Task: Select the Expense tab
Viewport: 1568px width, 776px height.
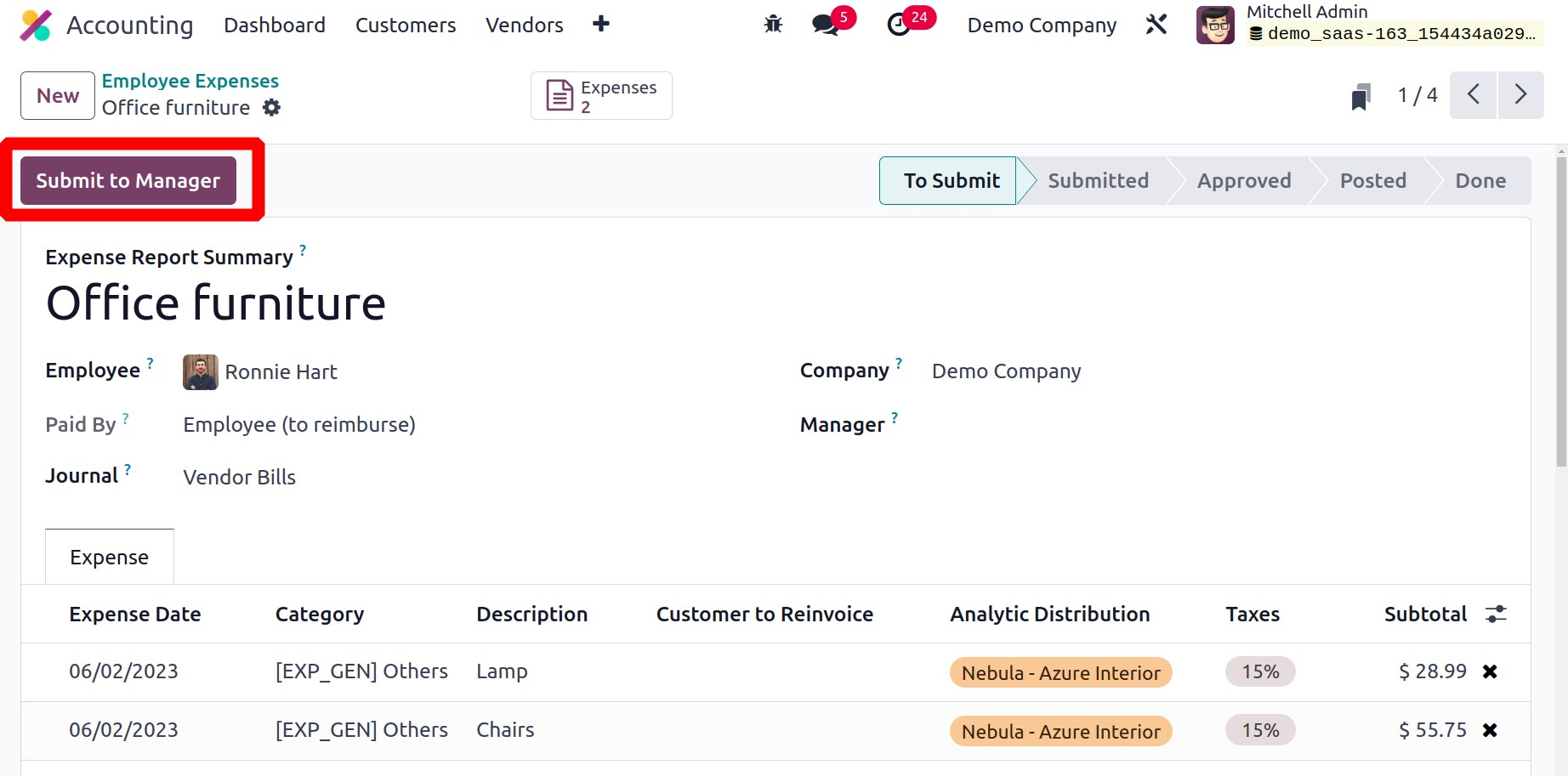Action: [x=109, y=558]
